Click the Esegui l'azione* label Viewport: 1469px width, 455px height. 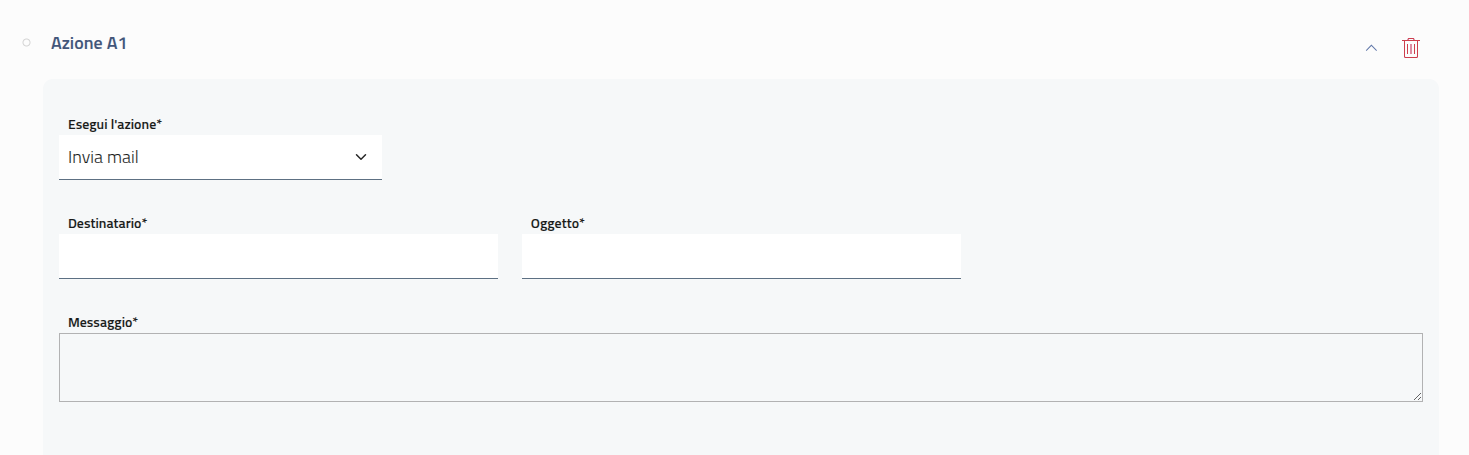[115, 124]
